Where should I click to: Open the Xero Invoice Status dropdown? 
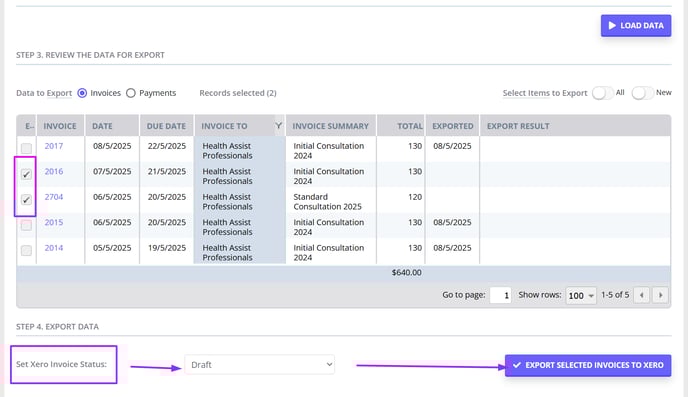(260, 365)
